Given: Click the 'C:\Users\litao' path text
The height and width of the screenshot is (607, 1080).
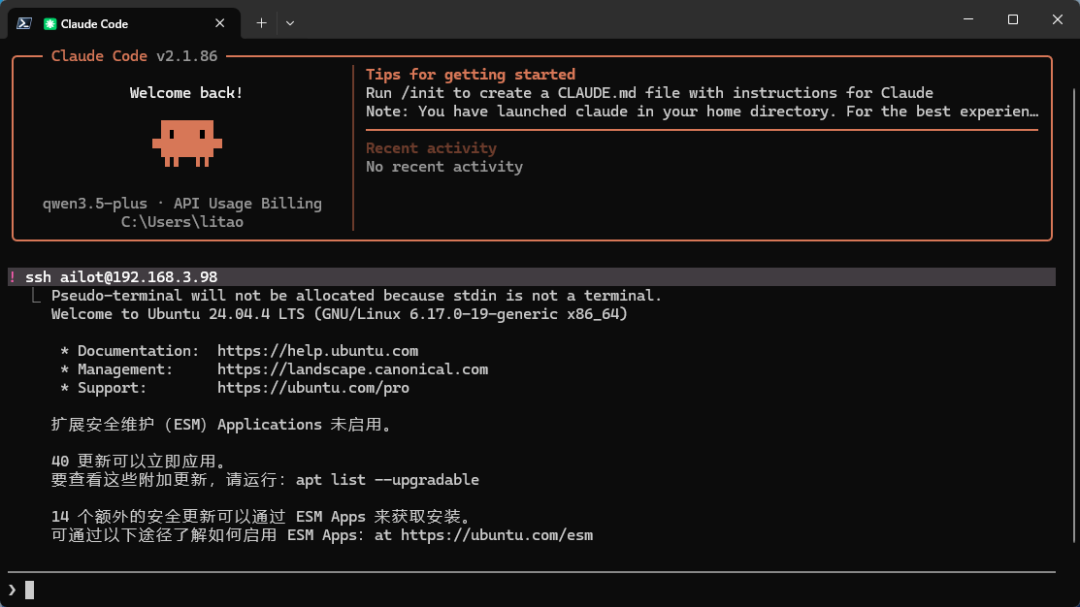Looking at the screenshot, I should pos(183,222).
